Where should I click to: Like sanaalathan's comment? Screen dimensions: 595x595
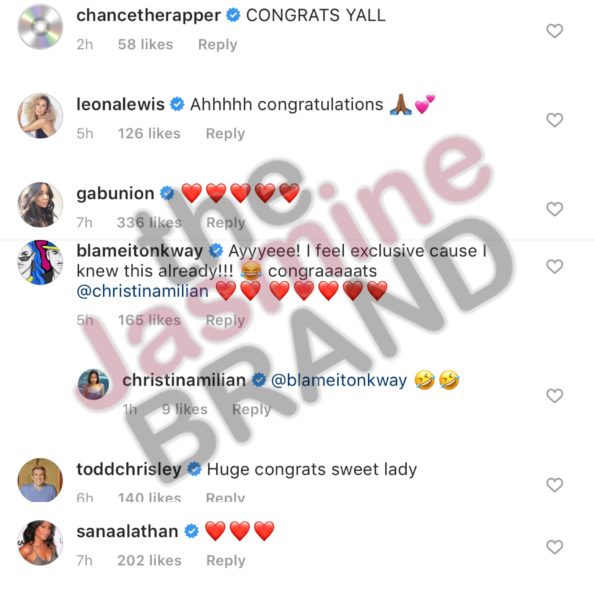(x=554, y=547)
